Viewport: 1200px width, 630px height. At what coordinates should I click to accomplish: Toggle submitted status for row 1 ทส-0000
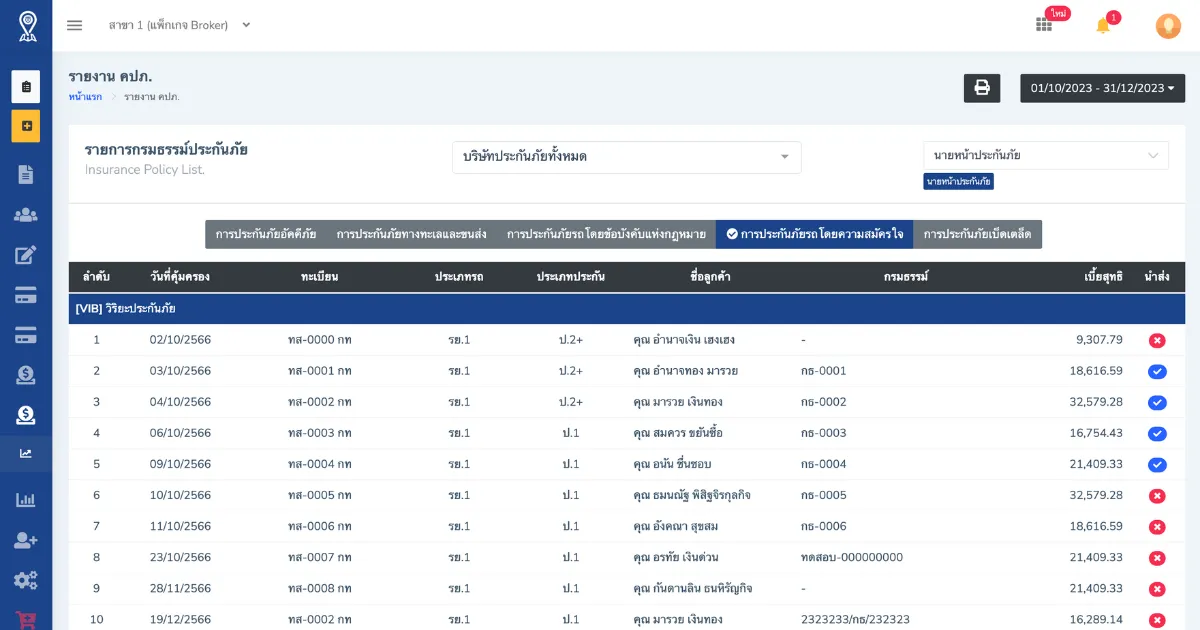(x=1157, y=340)
